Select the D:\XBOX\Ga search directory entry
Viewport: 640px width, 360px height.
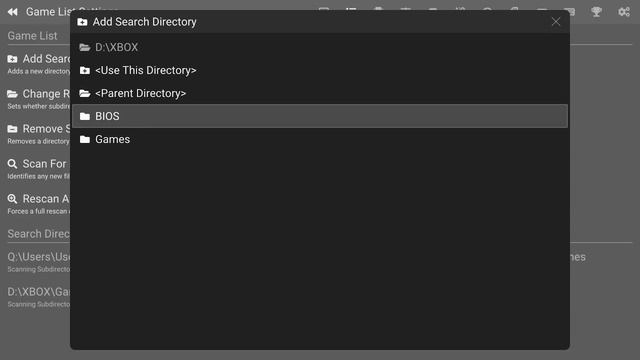[x=39, y=297]
